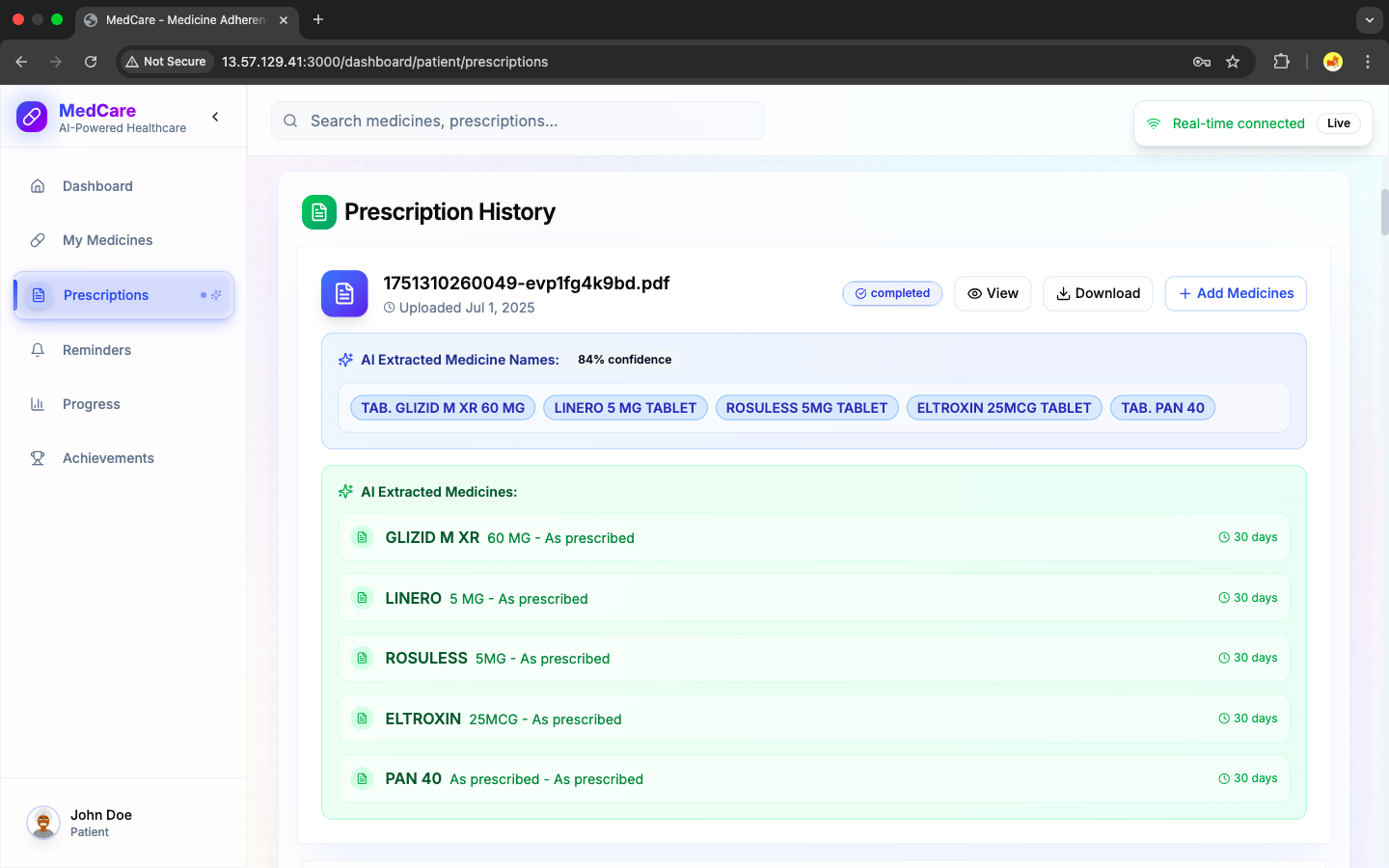Open the Dashboard page
The image size is (1389, 868).
point(123,186)
